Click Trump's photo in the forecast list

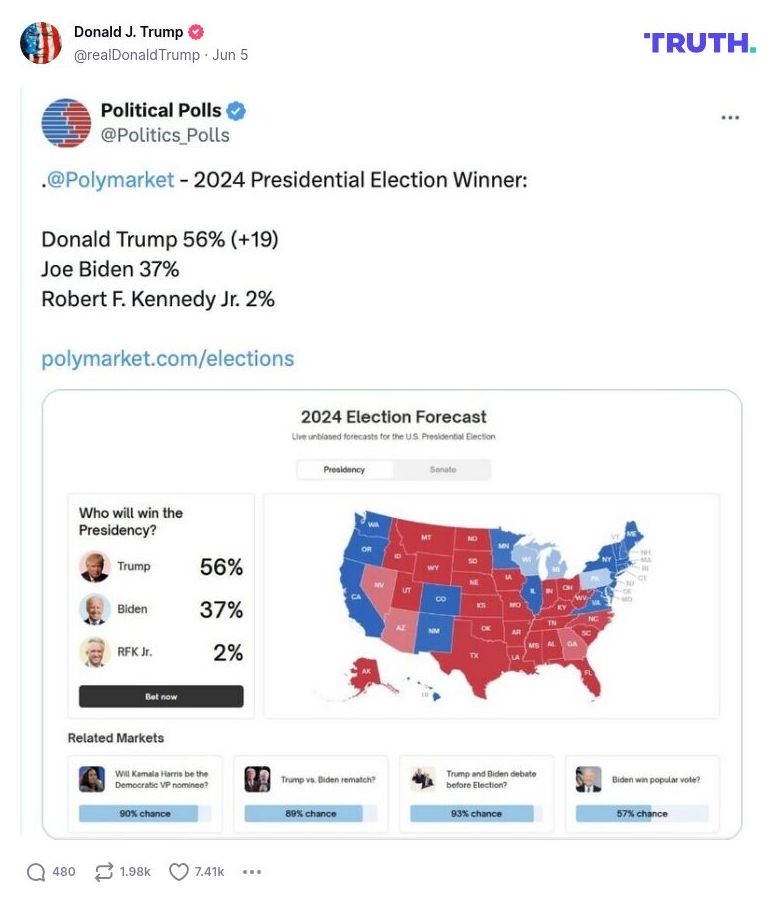pos(95,567)
